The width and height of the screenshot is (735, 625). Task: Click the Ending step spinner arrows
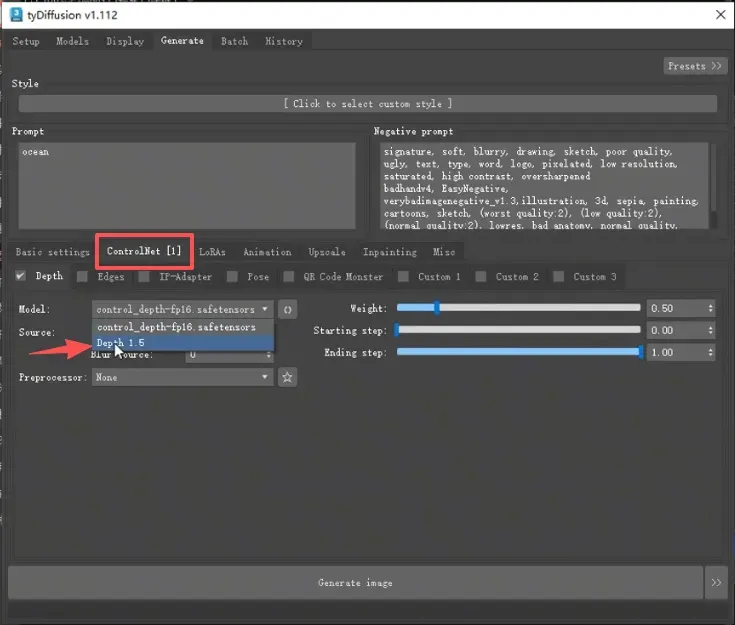[711, 352]
